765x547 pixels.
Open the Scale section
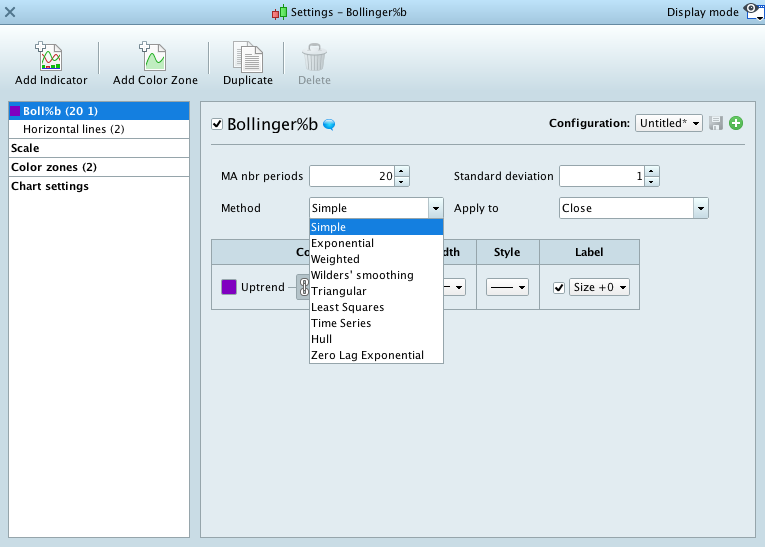[x=99, y=148]
